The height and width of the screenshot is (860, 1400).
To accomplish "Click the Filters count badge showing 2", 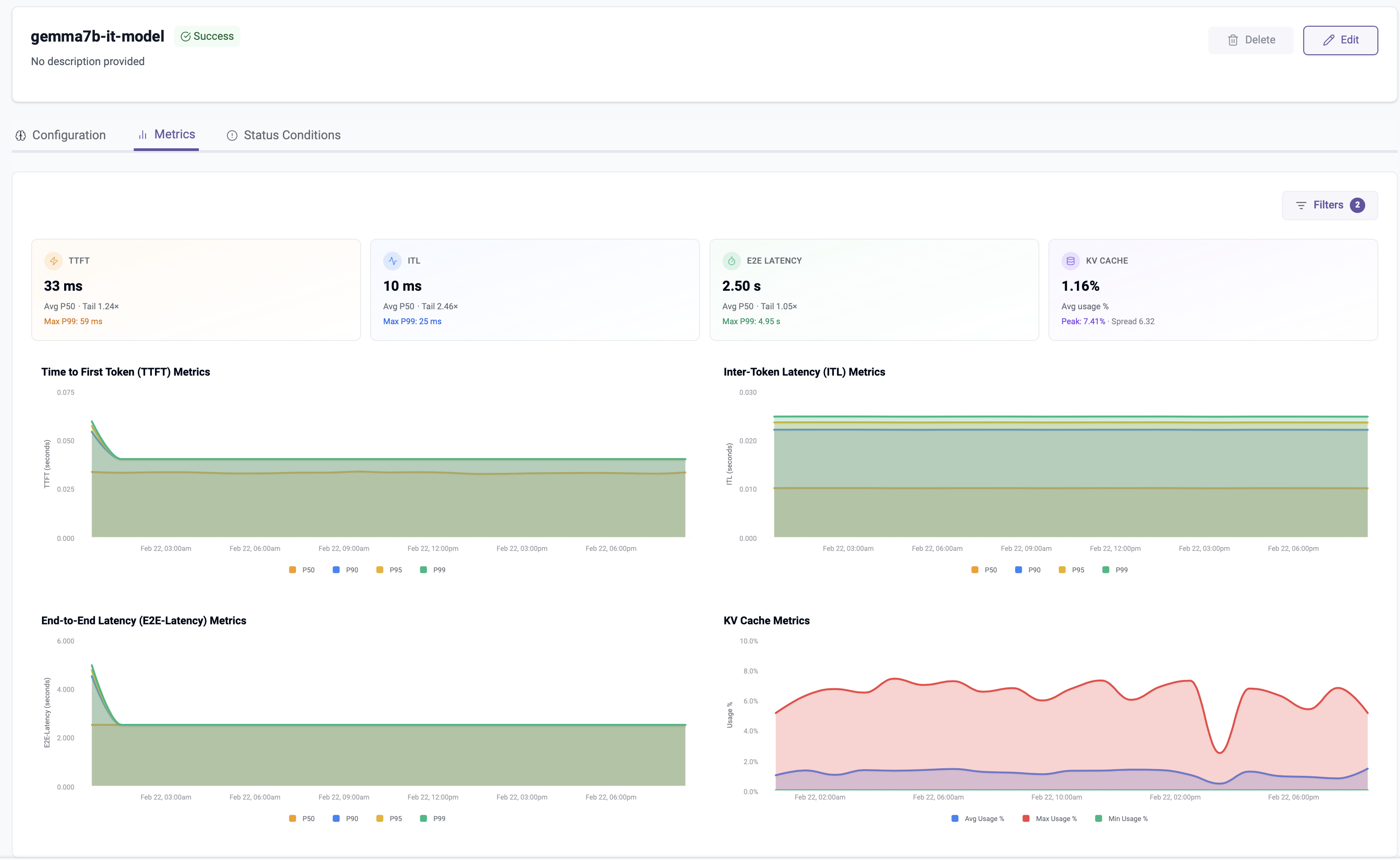I will point(1358,205).
